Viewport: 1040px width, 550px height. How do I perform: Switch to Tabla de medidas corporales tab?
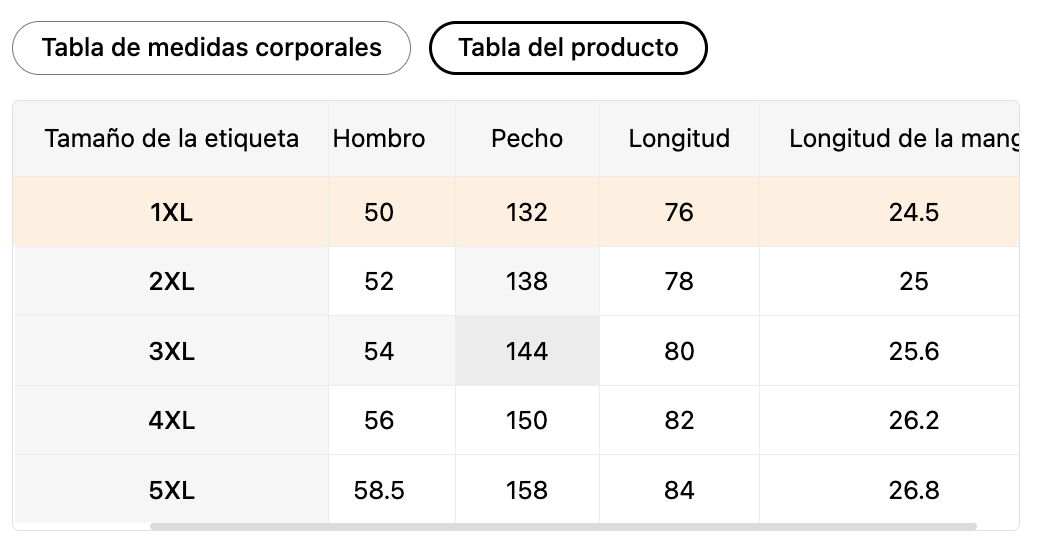(x=211, y=48)
